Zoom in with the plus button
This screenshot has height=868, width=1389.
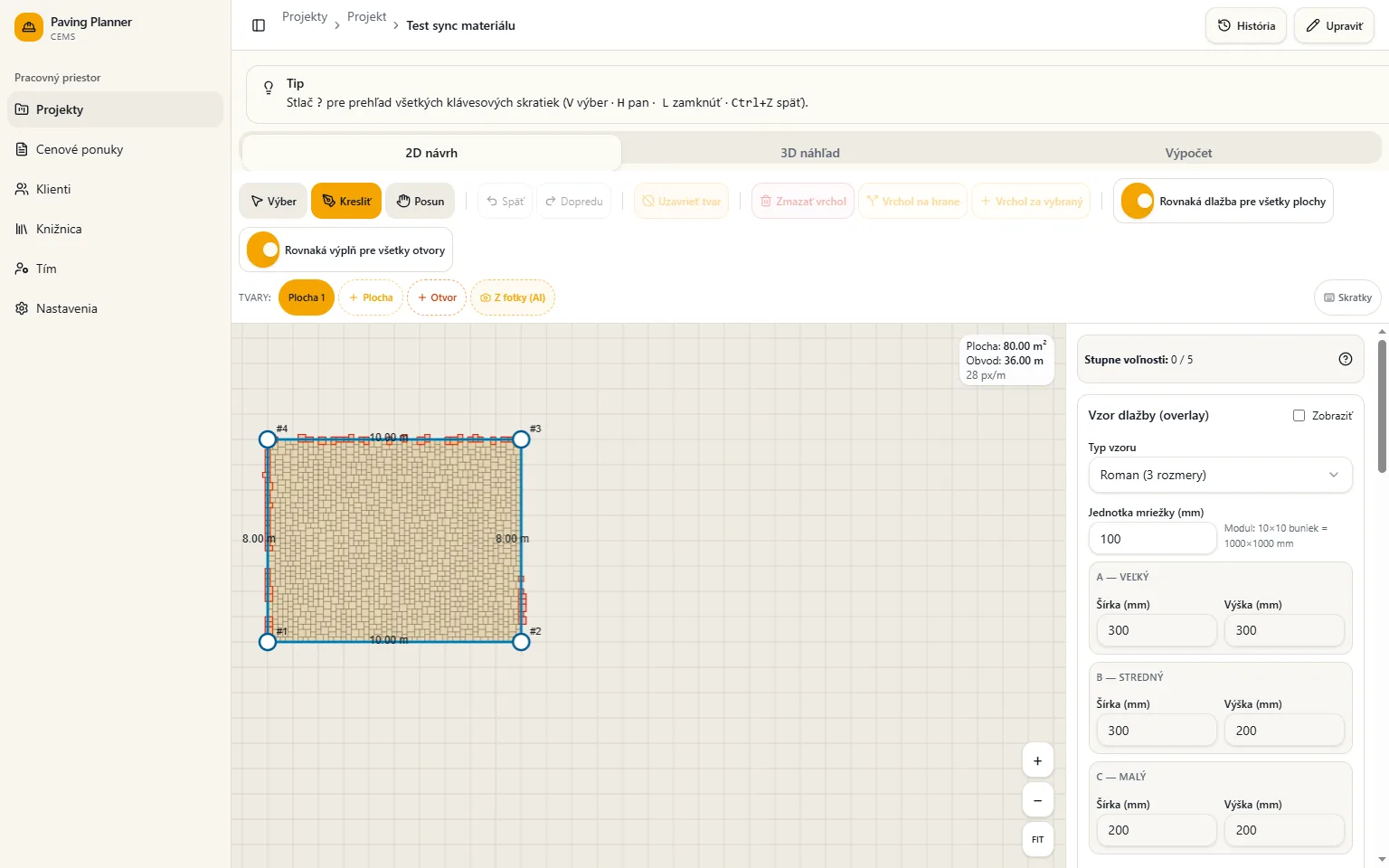tap(1037, 760)
